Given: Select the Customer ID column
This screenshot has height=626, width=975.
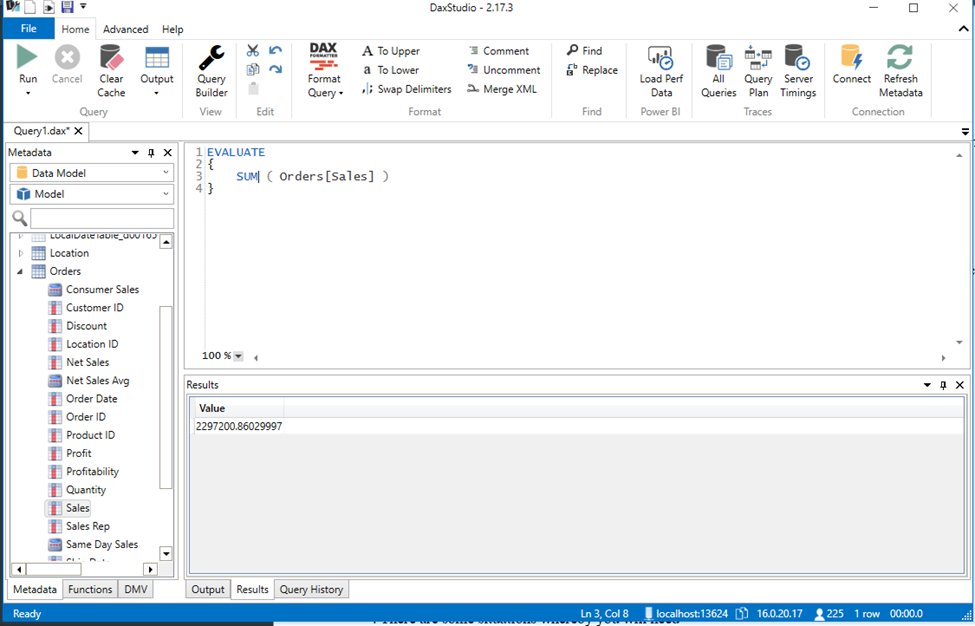Looking at the screenshot, I should click(95, 308).
